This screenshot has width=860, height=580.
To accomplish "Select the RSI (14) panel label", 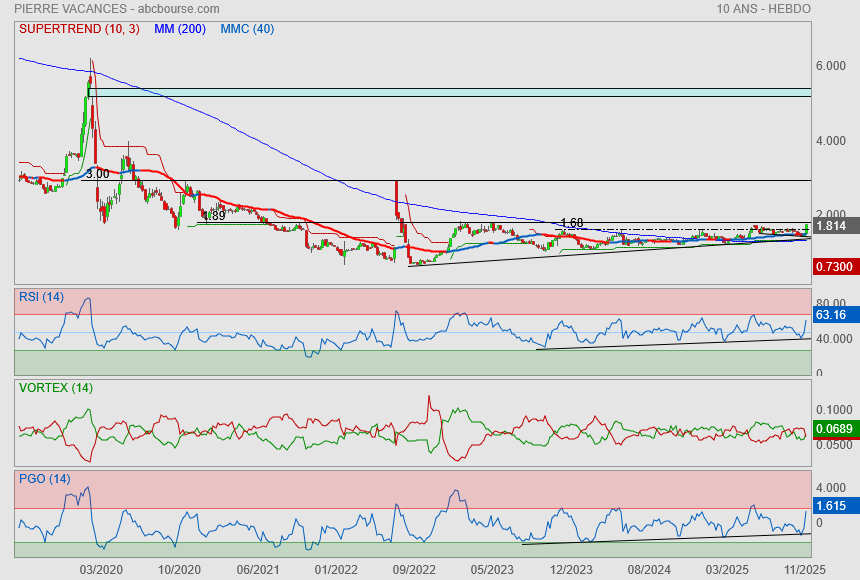I will (42, 296).
